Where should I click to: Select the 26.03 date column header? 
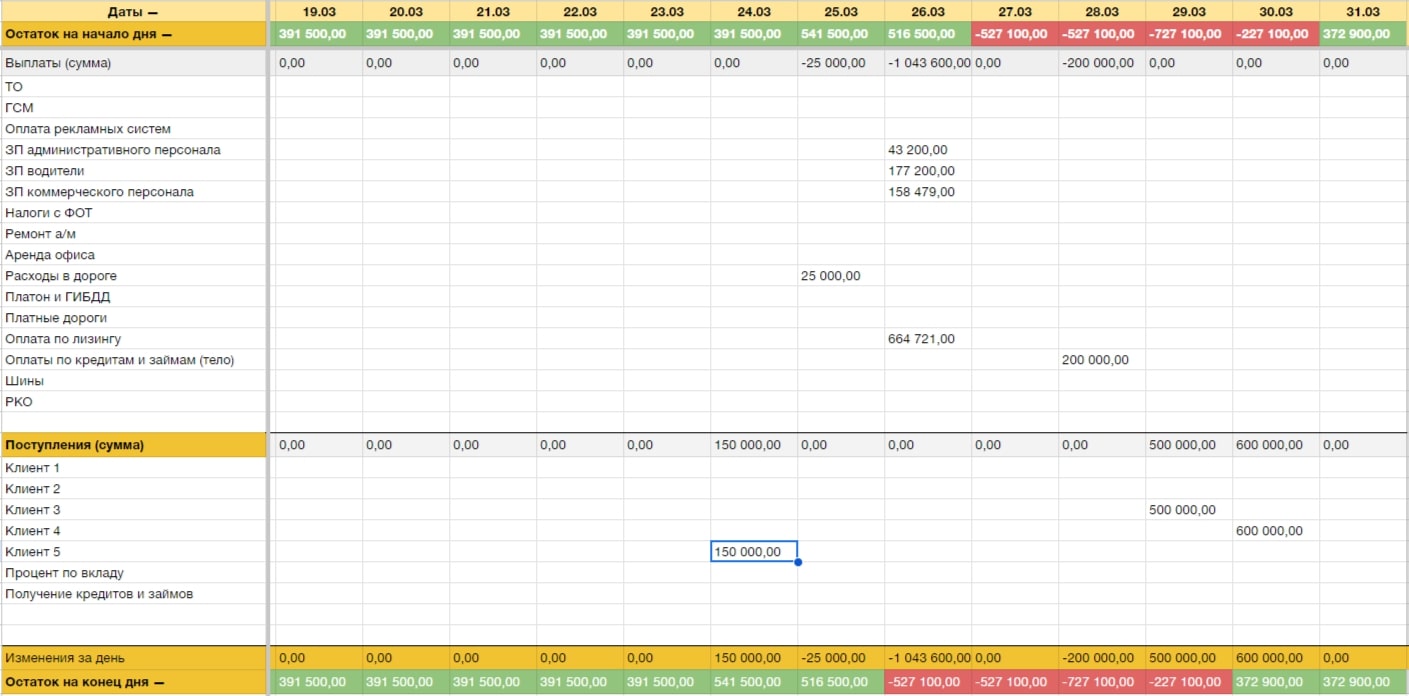pyautogui.click(x=927, y=12)
